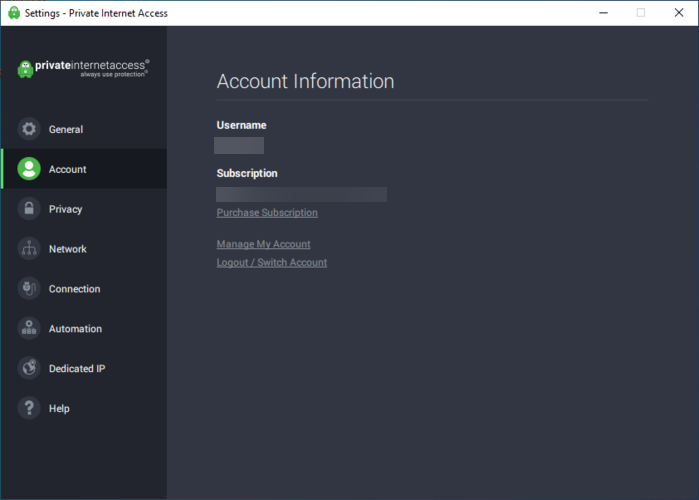The height and width of the screenshot is (500, 699).
Task: Click the blurred subscription status value
Action: click(301, 194)
